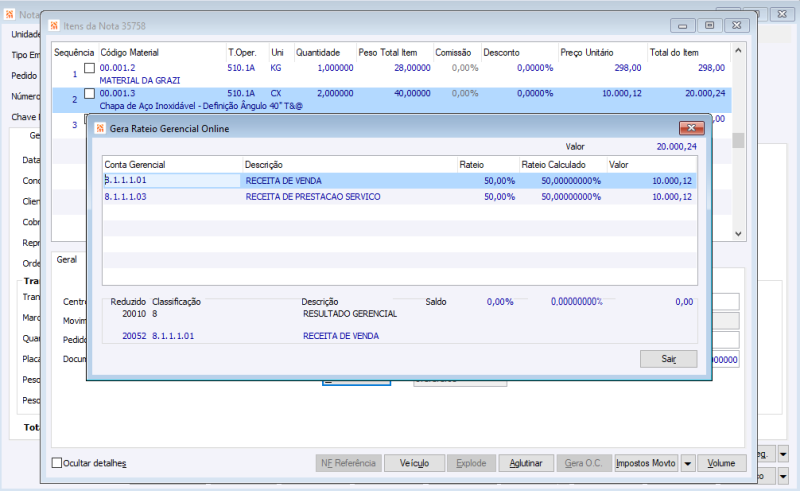
Task: Click the items grid scroll-up arrow
Action: pos(738,51)
